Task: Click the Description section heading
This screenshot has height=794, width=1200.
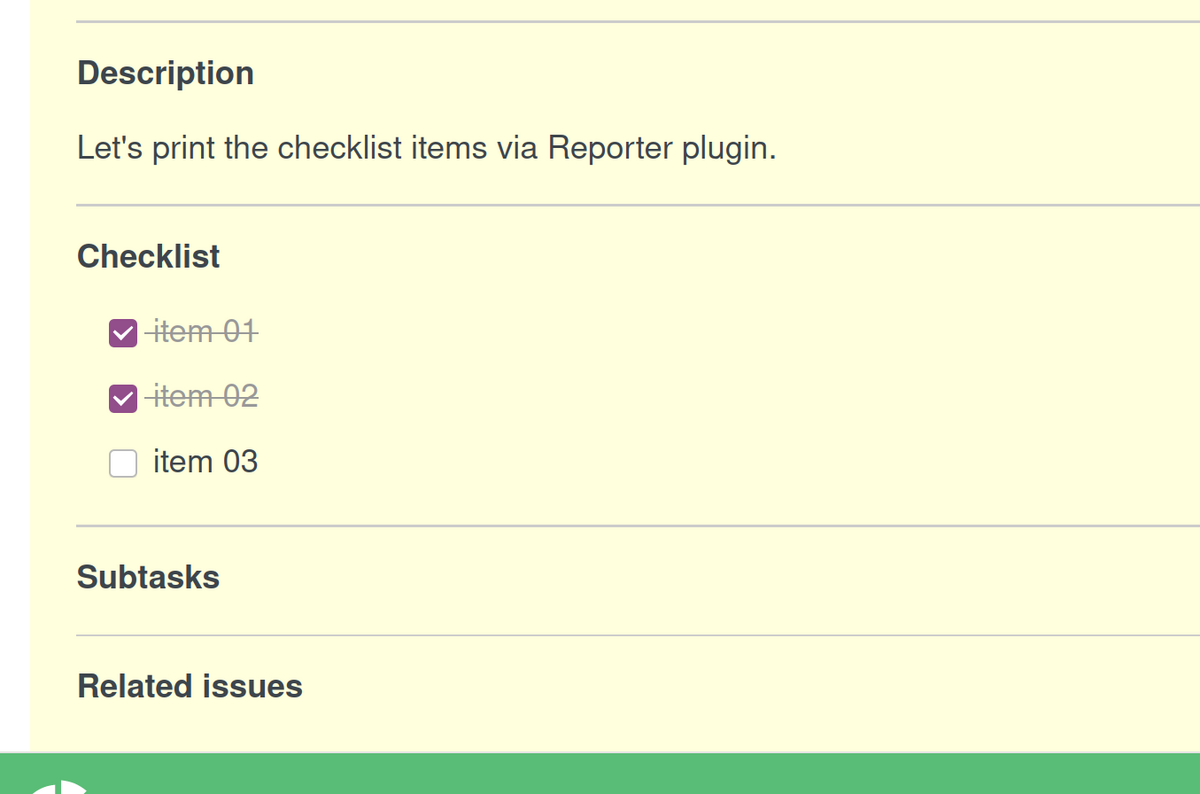Action: pos(165,73)
